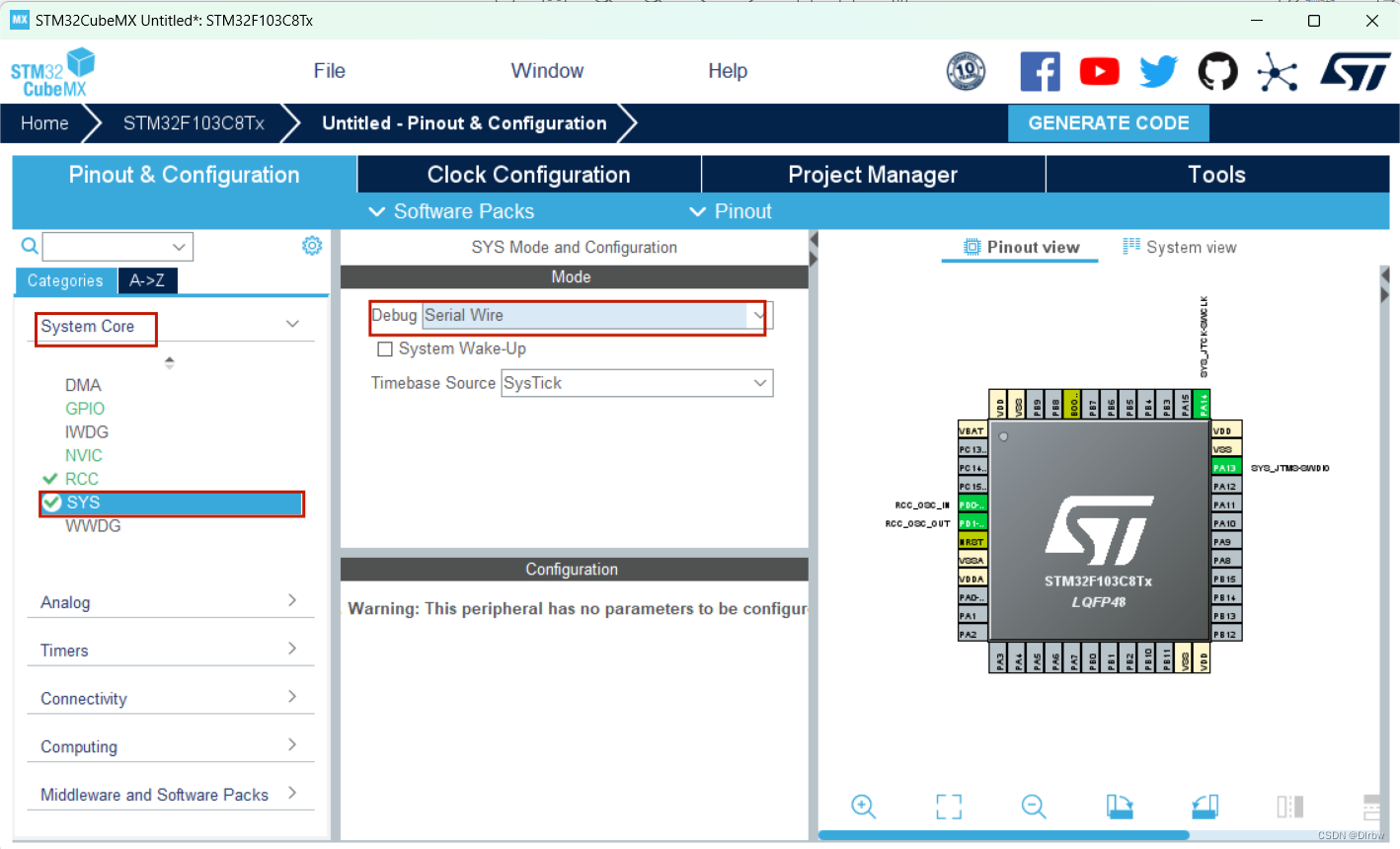Click the peripheral search magnifier icon
This screenshot has height=849, width=1400.
(30, 246)
